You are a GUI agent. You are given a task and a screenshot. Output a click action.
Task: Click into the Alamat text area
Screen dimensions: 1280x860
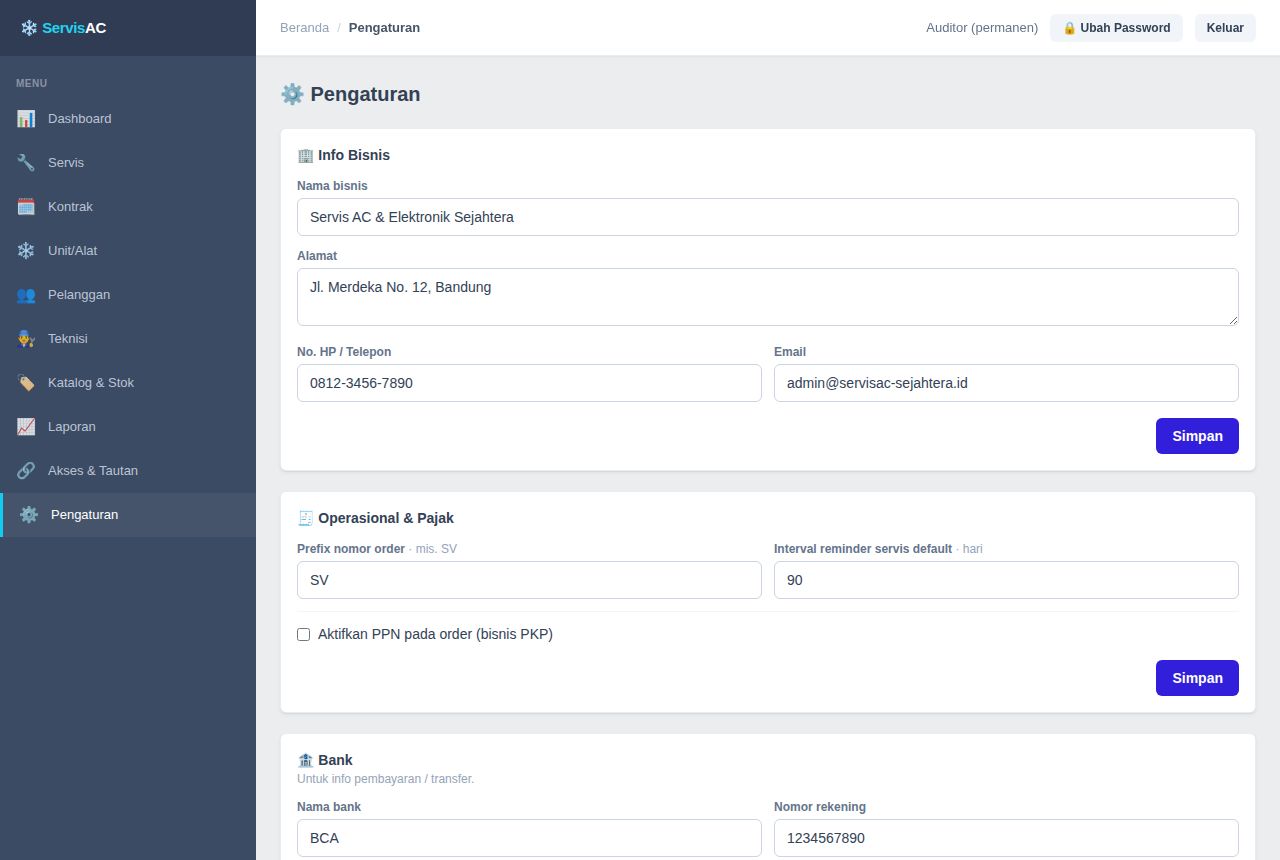pyautogui.click(x=768, y=297)
